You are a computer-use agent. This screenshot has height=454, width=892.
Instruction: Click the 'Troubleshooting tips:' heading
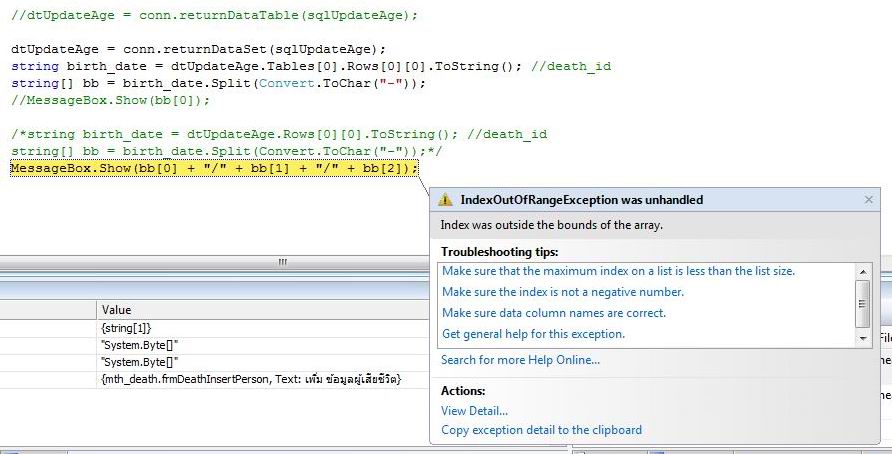tap(499, 252)
